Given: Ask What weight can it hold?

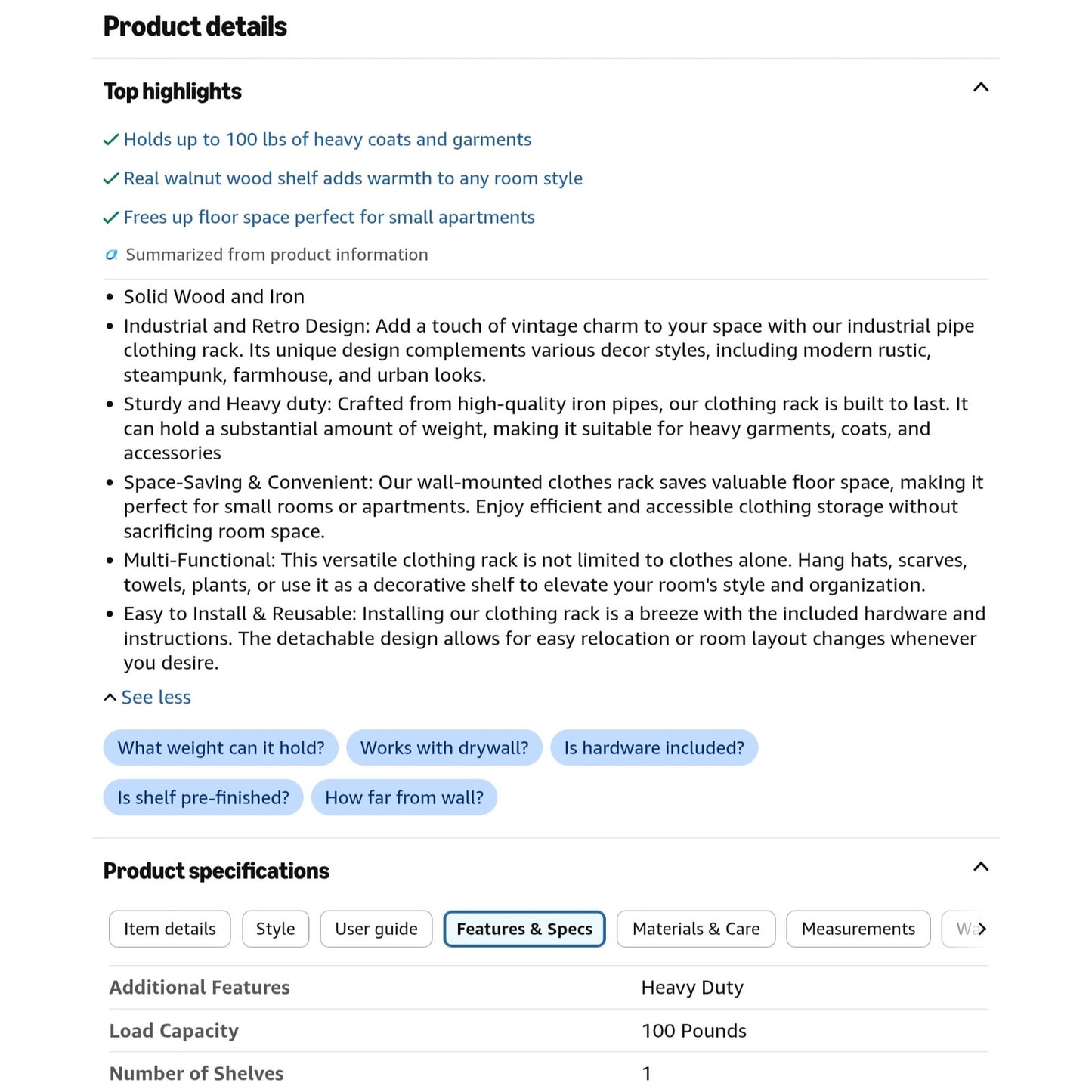Looking at the screenshot, I should (221, 747).
